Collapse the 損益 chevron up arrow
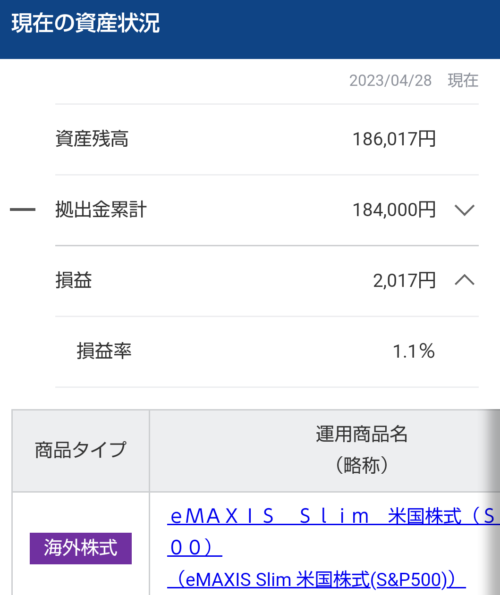 click(x=464, y=280)
